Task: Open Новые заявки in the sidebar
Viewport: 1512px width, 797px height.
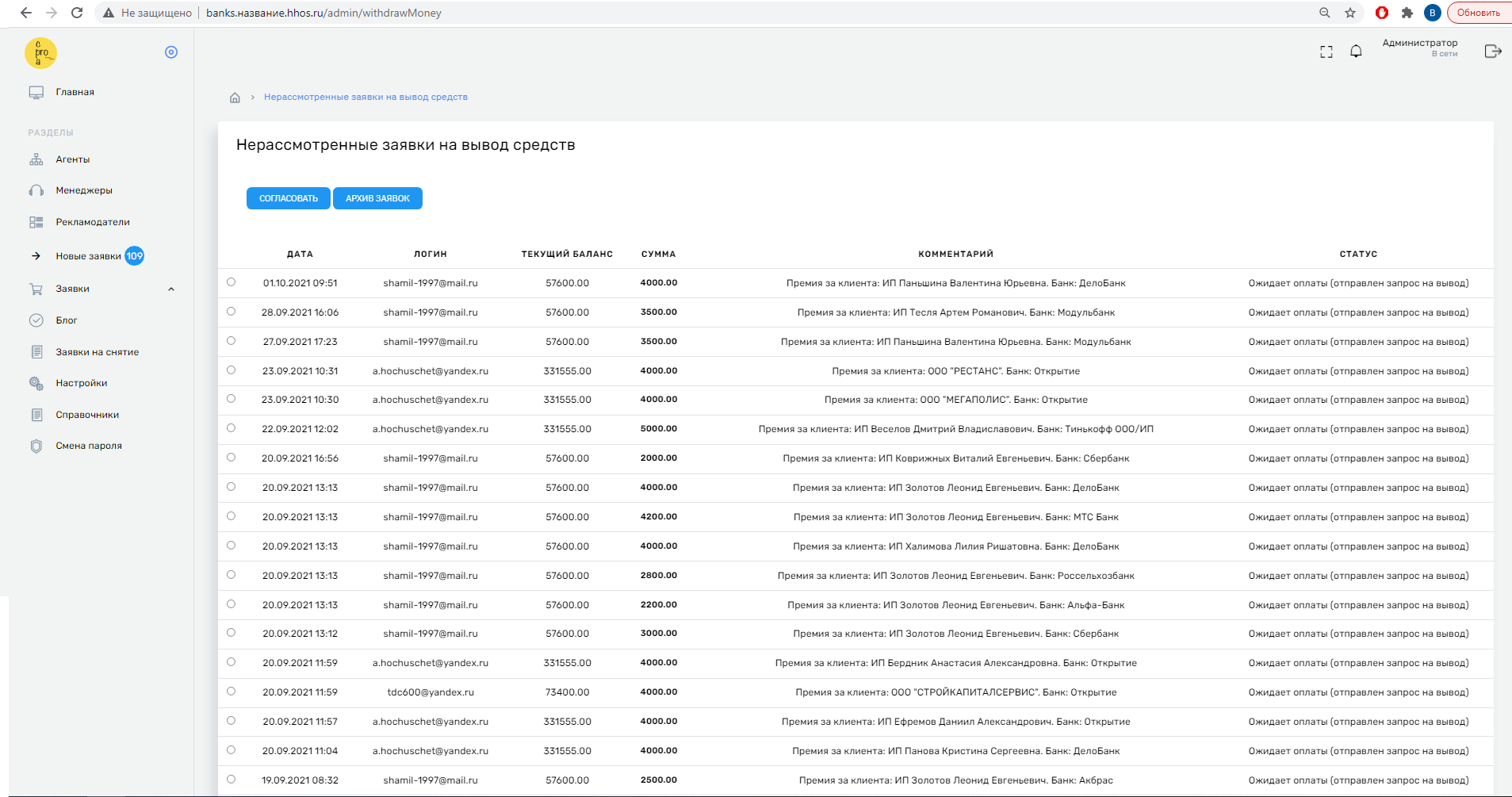Action: (x=88, y=256)
